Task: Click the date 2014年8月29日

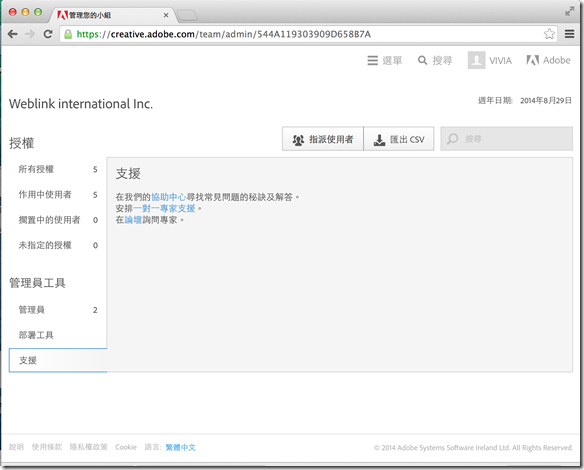Action: (546, 101)
